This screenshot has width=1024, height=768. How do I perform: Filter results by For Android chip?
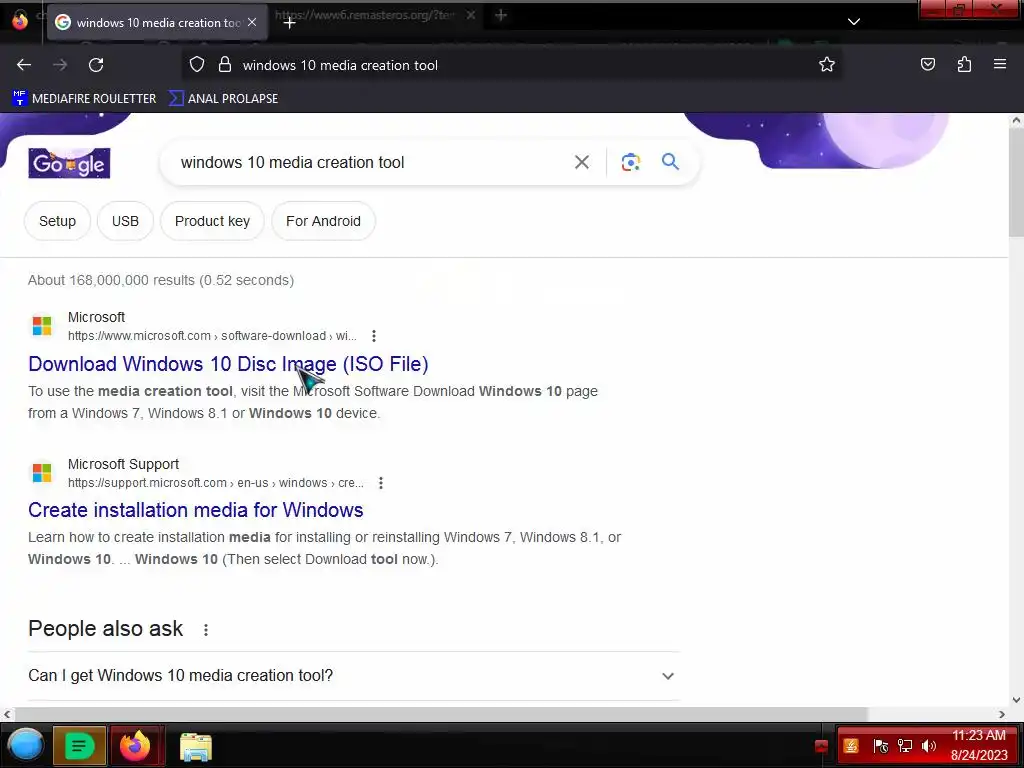[323, 221]
